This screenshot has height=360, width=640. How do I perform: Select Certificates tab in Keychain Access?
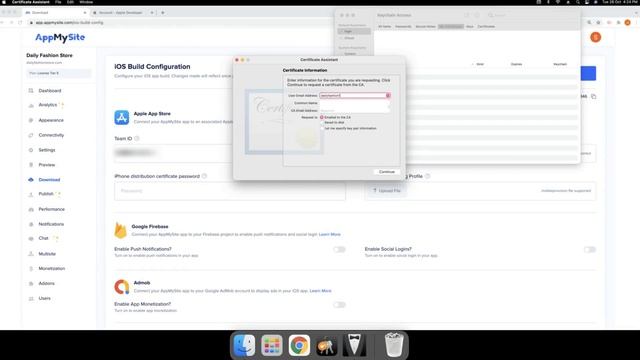click(486, 27)
